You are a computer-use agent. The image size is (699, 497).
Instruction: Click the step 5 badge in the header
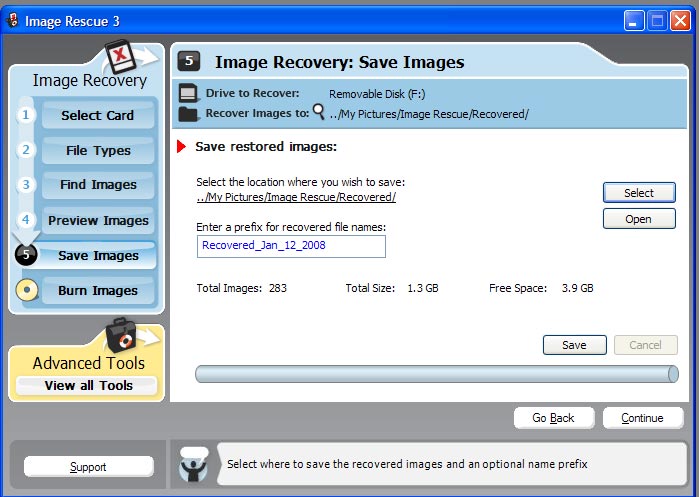[189, 61]
